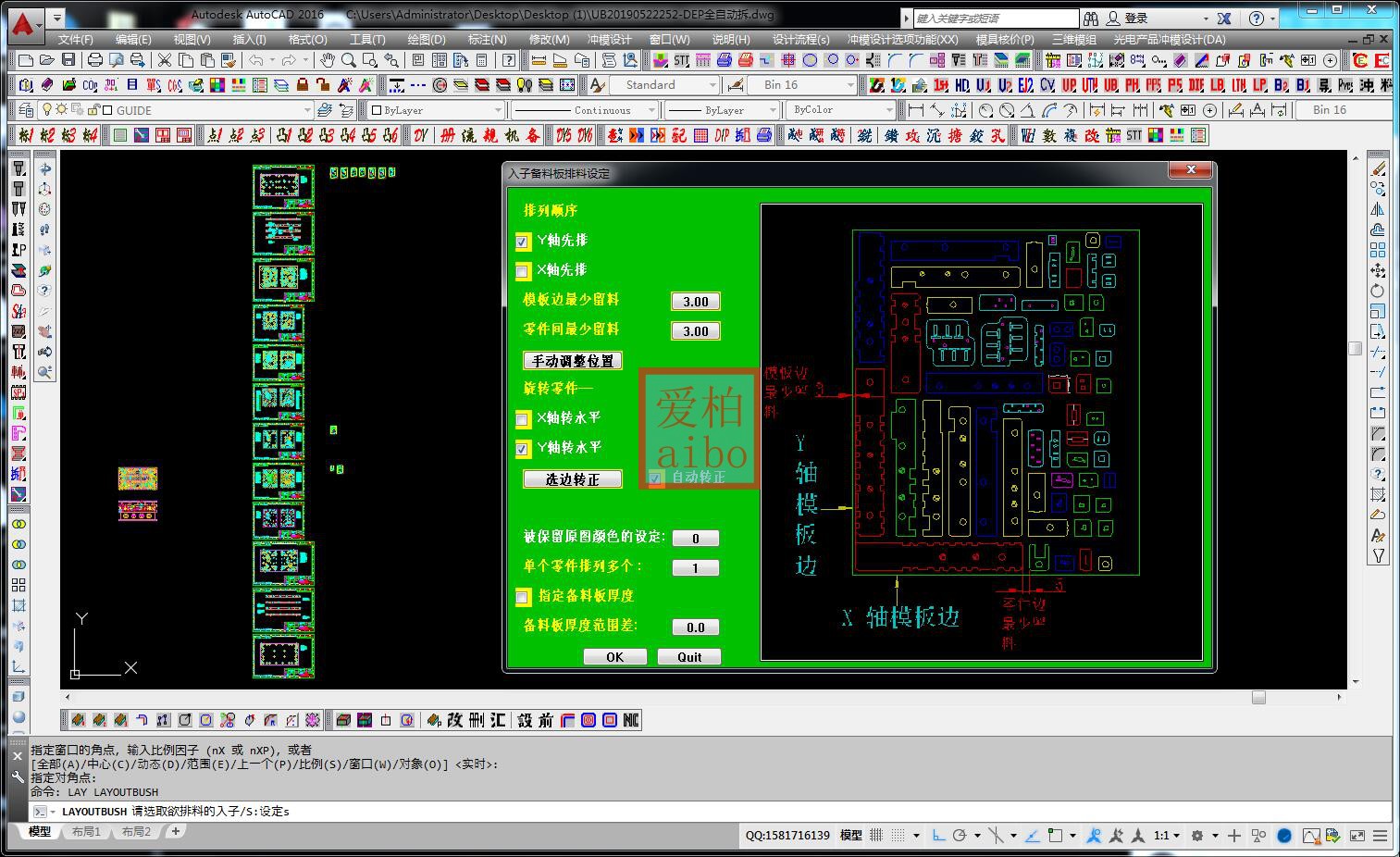Open the 冲模设计 menu
This screenshot has height=857, width=1400.
pos(610,40)
